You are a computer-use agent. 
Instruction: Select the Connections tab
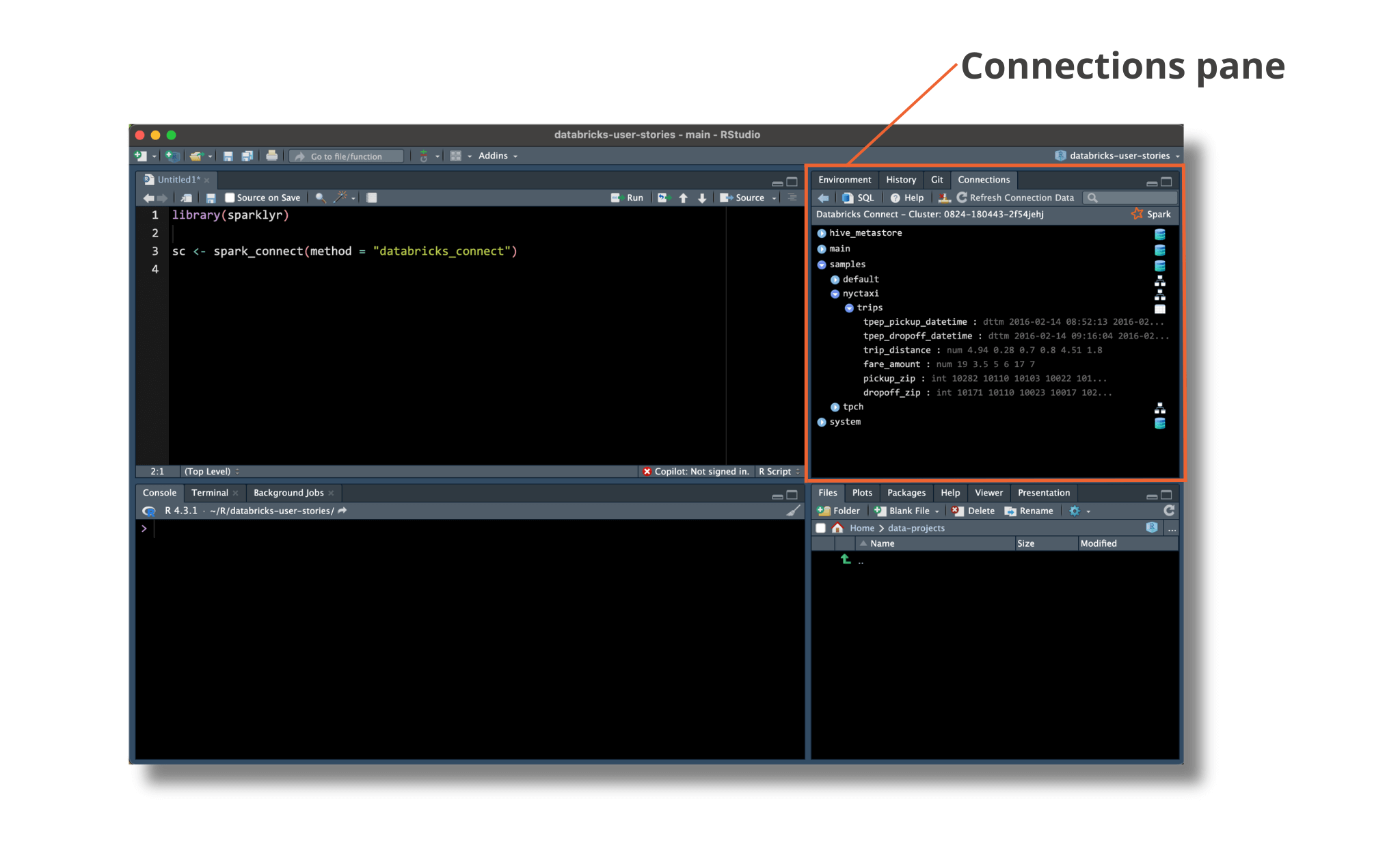tap(985, 179)
